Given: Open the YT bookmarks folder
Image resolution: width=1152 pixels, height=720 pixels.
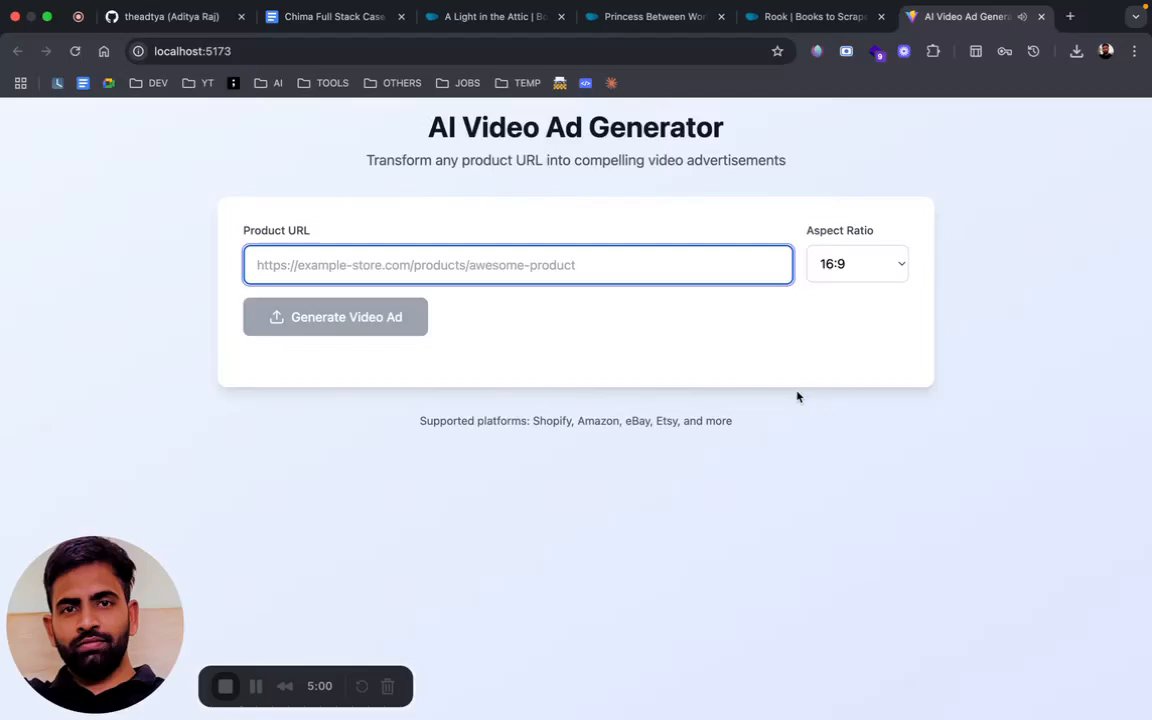Looking at the screenshot, I should click(x=198, y=83).
